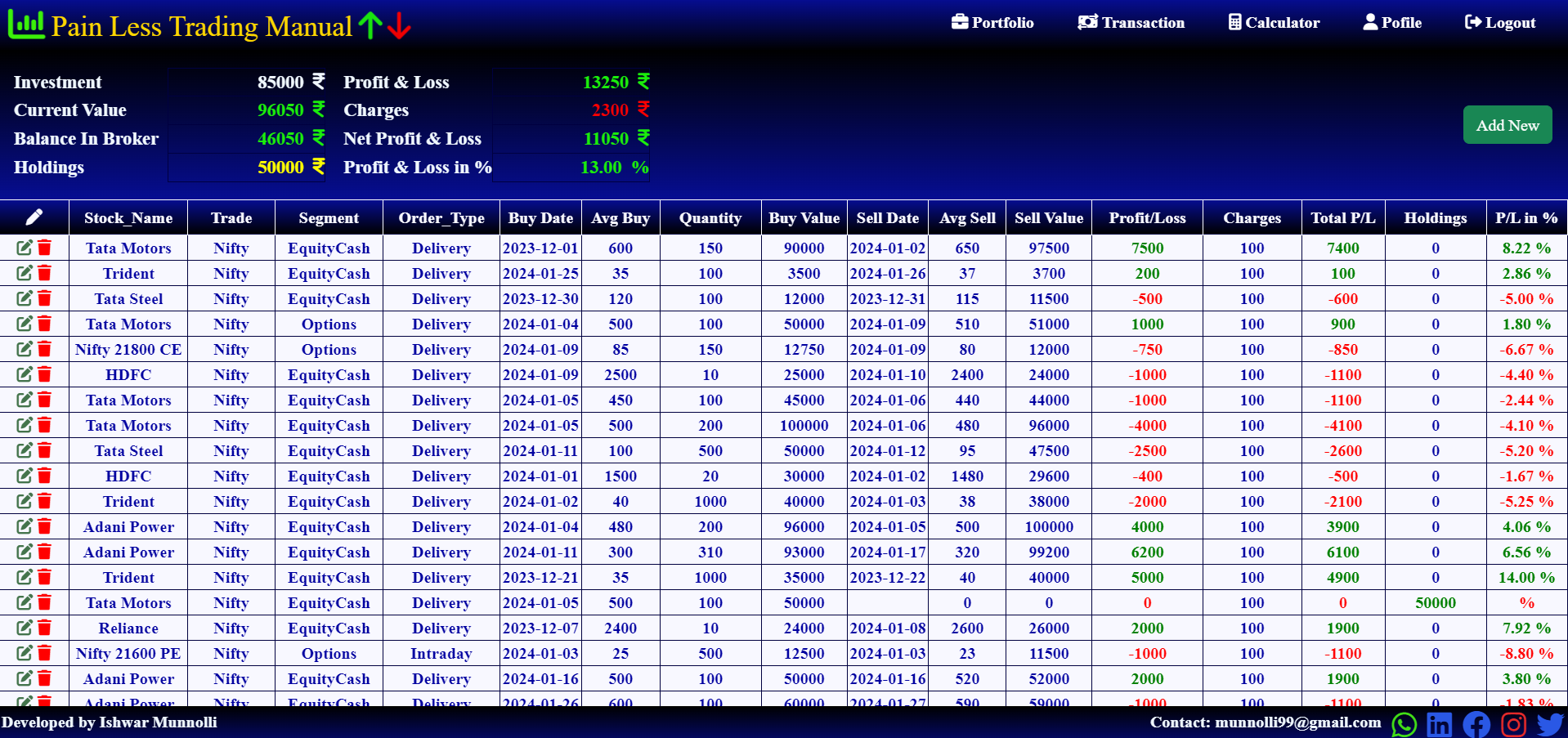Delete the Trident 2024-01-25 trade

[44, 273]
